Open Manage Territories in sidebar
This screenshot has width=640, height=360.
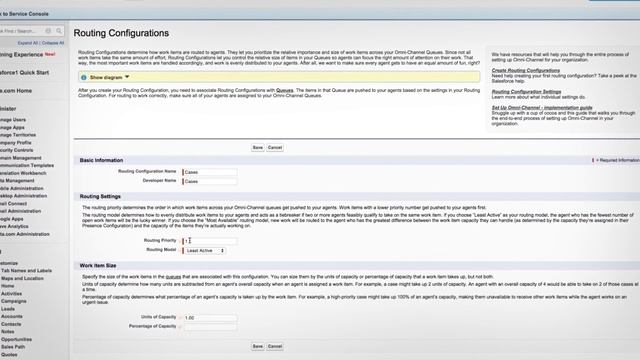click(18, 135)
